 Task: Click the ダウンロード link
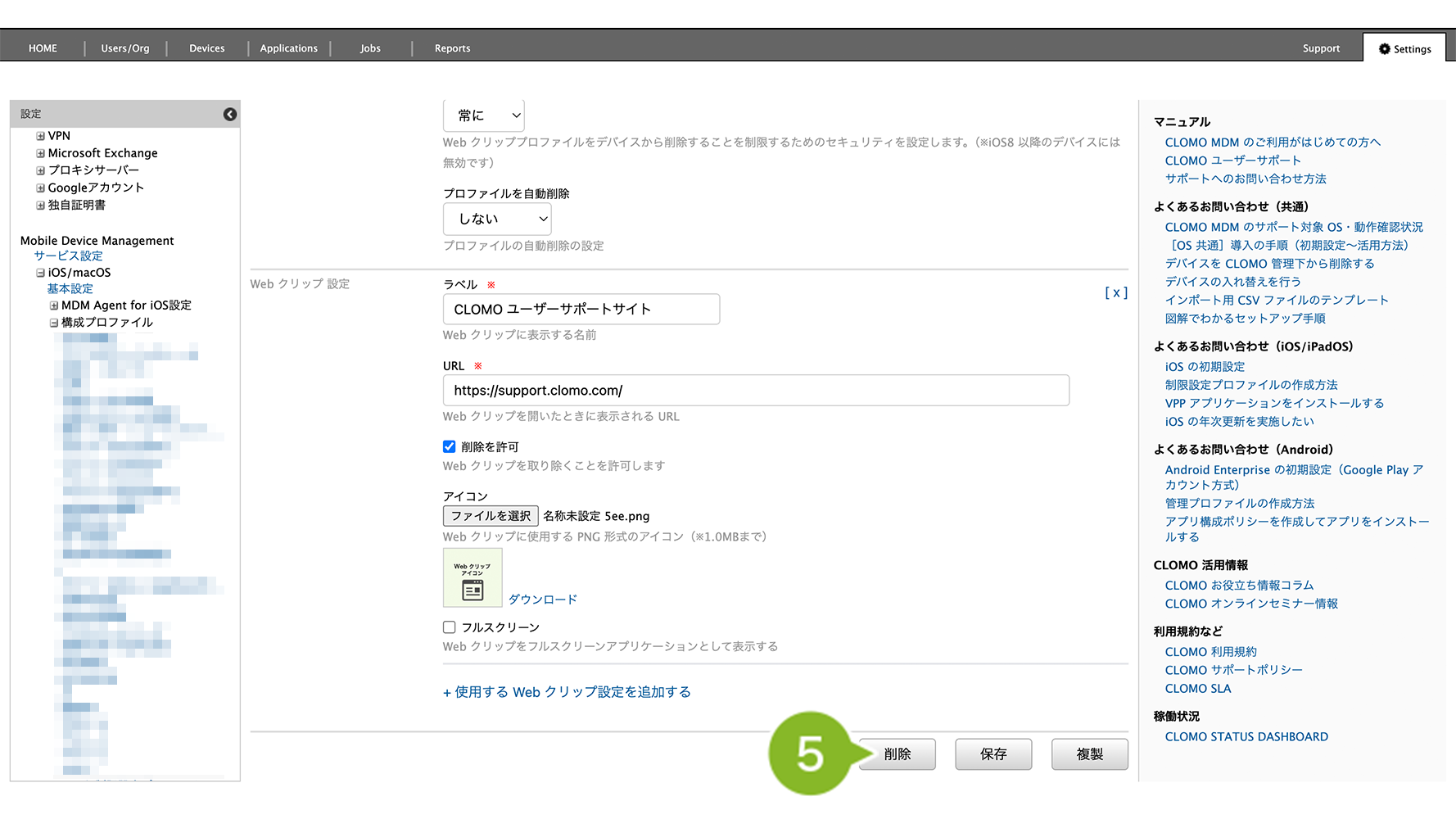click(x=542, y=600)
